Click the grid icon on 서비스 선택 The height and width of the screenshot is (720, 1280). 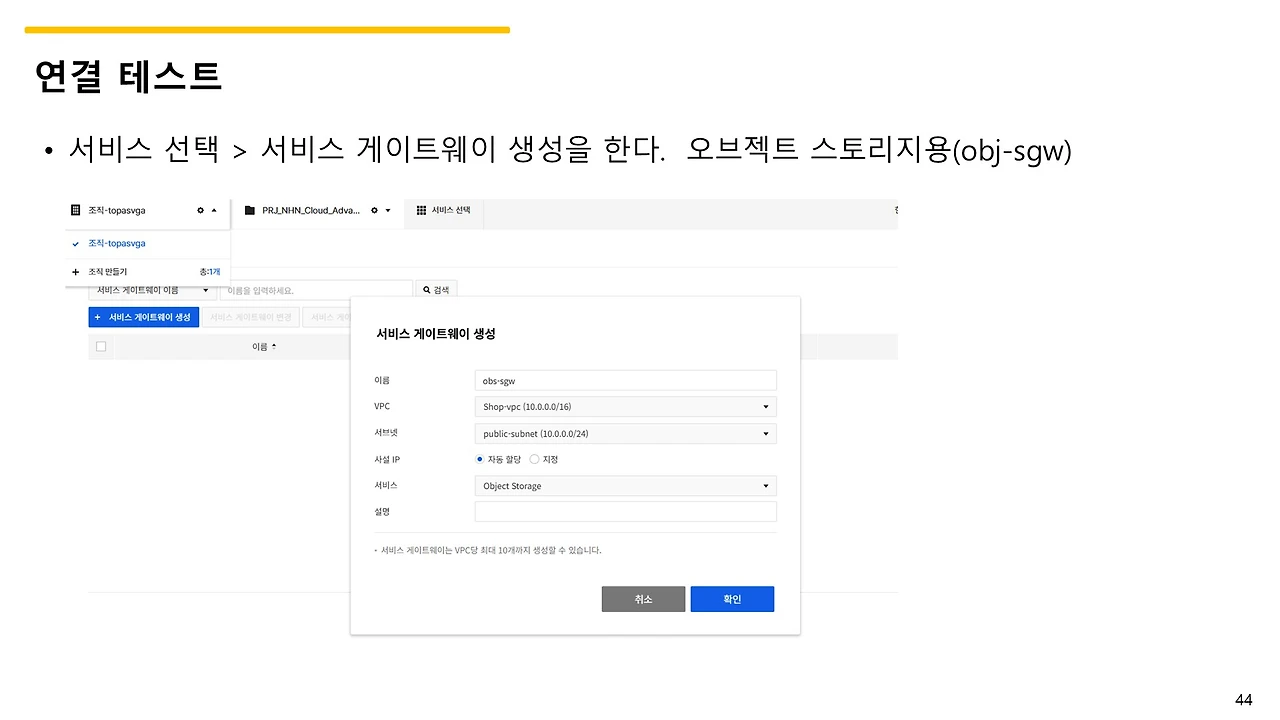[x=421, y=210]
